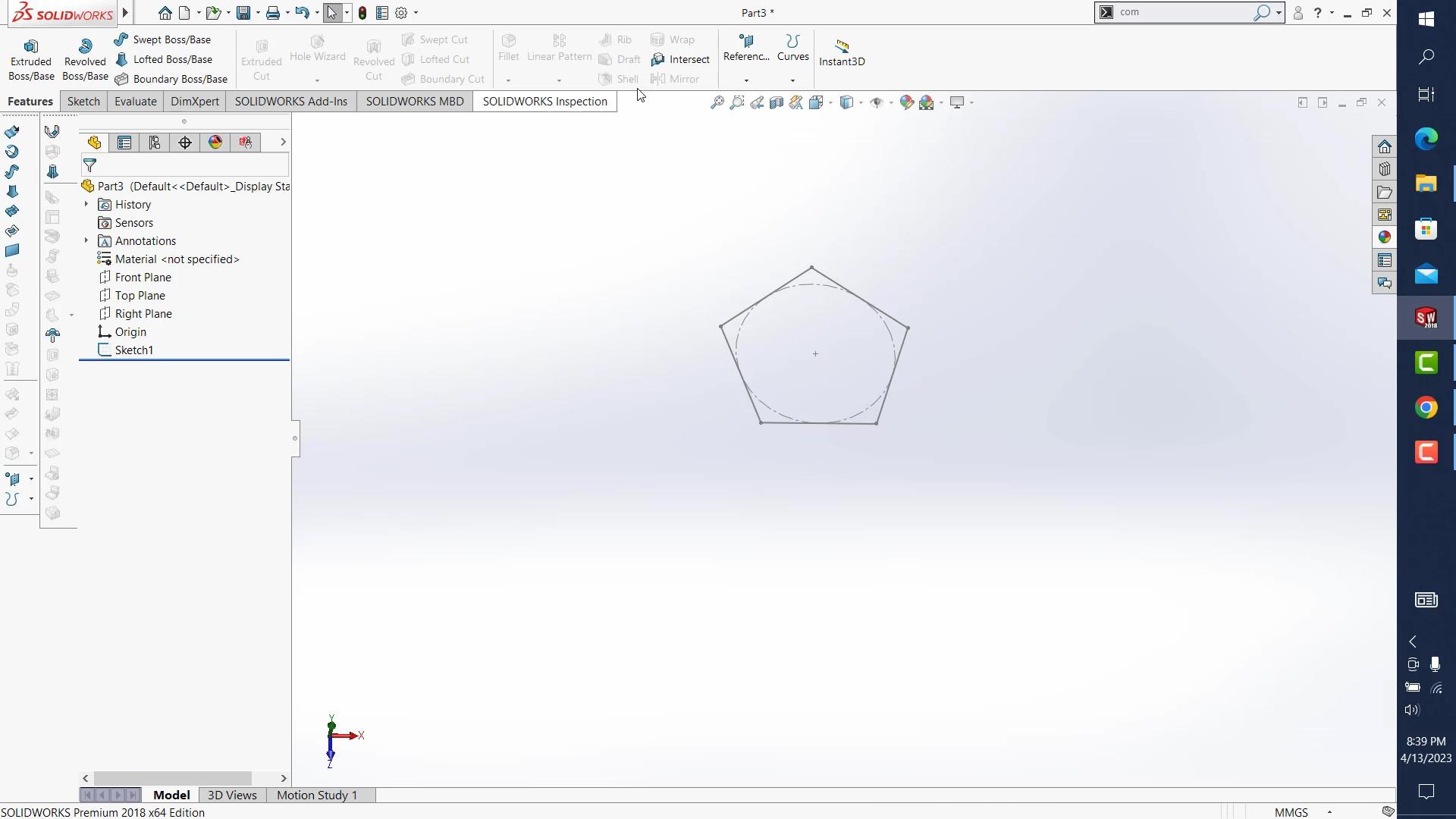Expand the Annotations folder
1456x819 pixels.
[86, 241]
